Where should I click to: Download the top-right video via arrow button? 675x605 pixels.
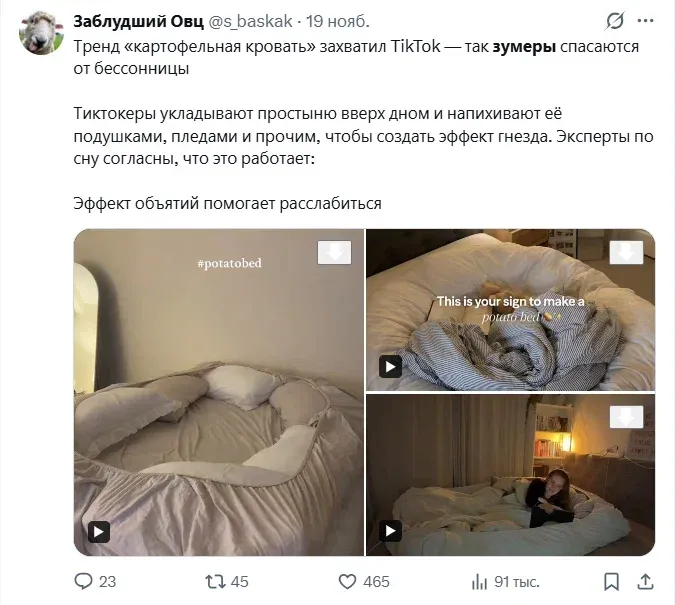(626, 252)
